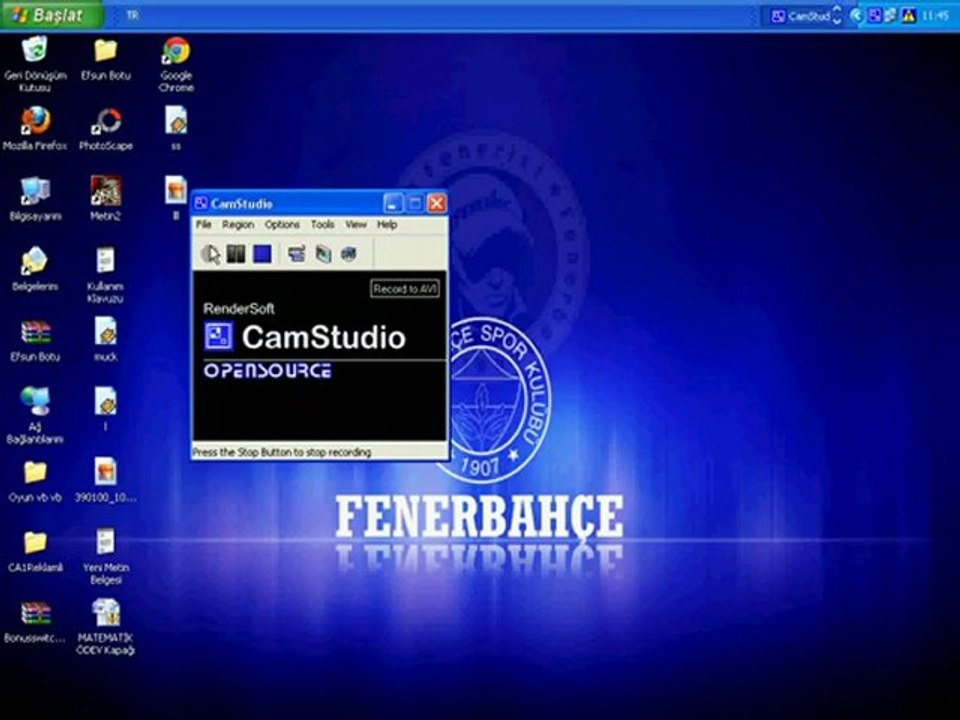Expand hidden tray icons with the arrow

[x=857, y=16]
